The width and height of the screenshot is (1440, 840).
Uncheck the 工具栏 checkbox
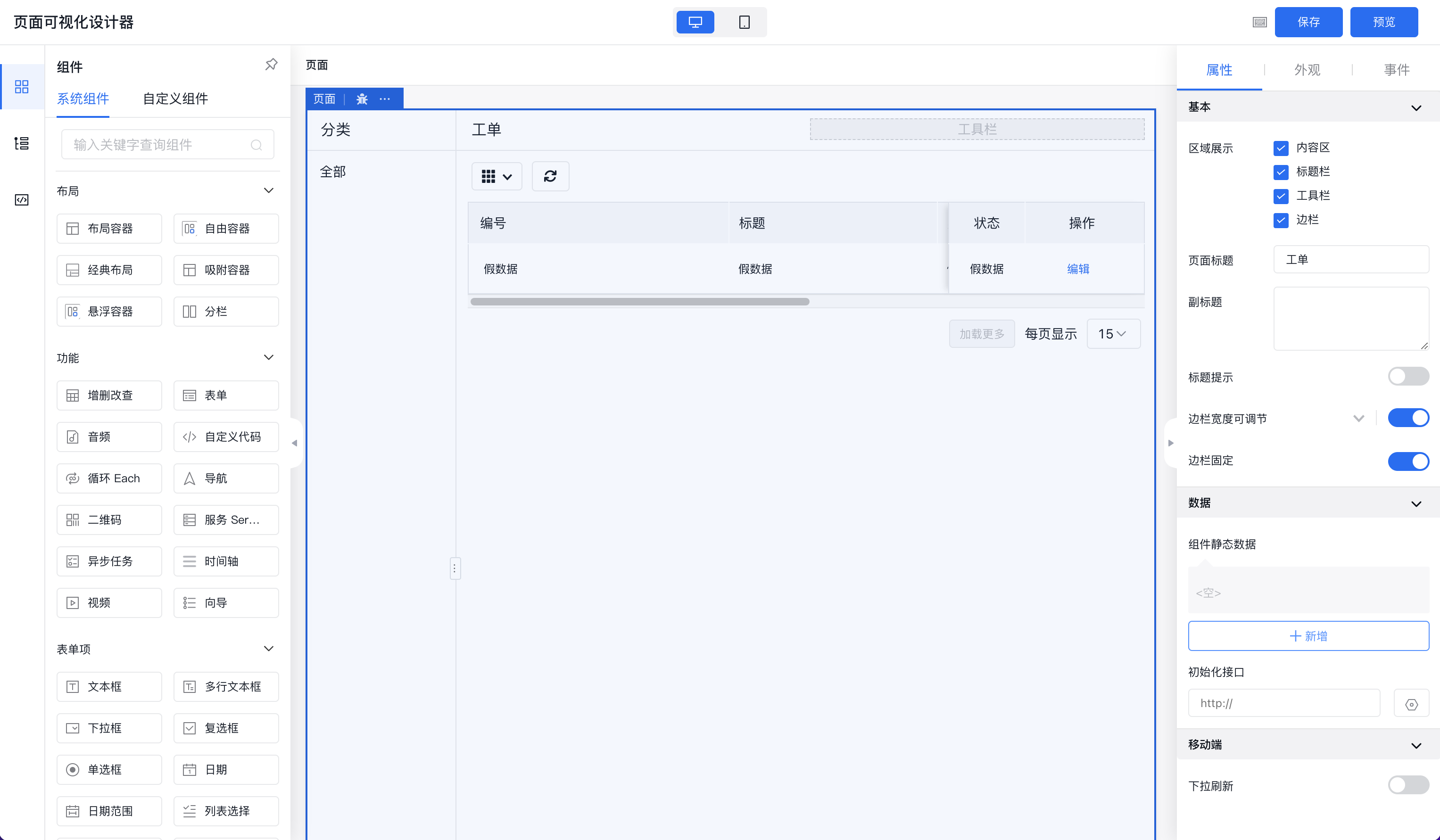pos(1281,196)
